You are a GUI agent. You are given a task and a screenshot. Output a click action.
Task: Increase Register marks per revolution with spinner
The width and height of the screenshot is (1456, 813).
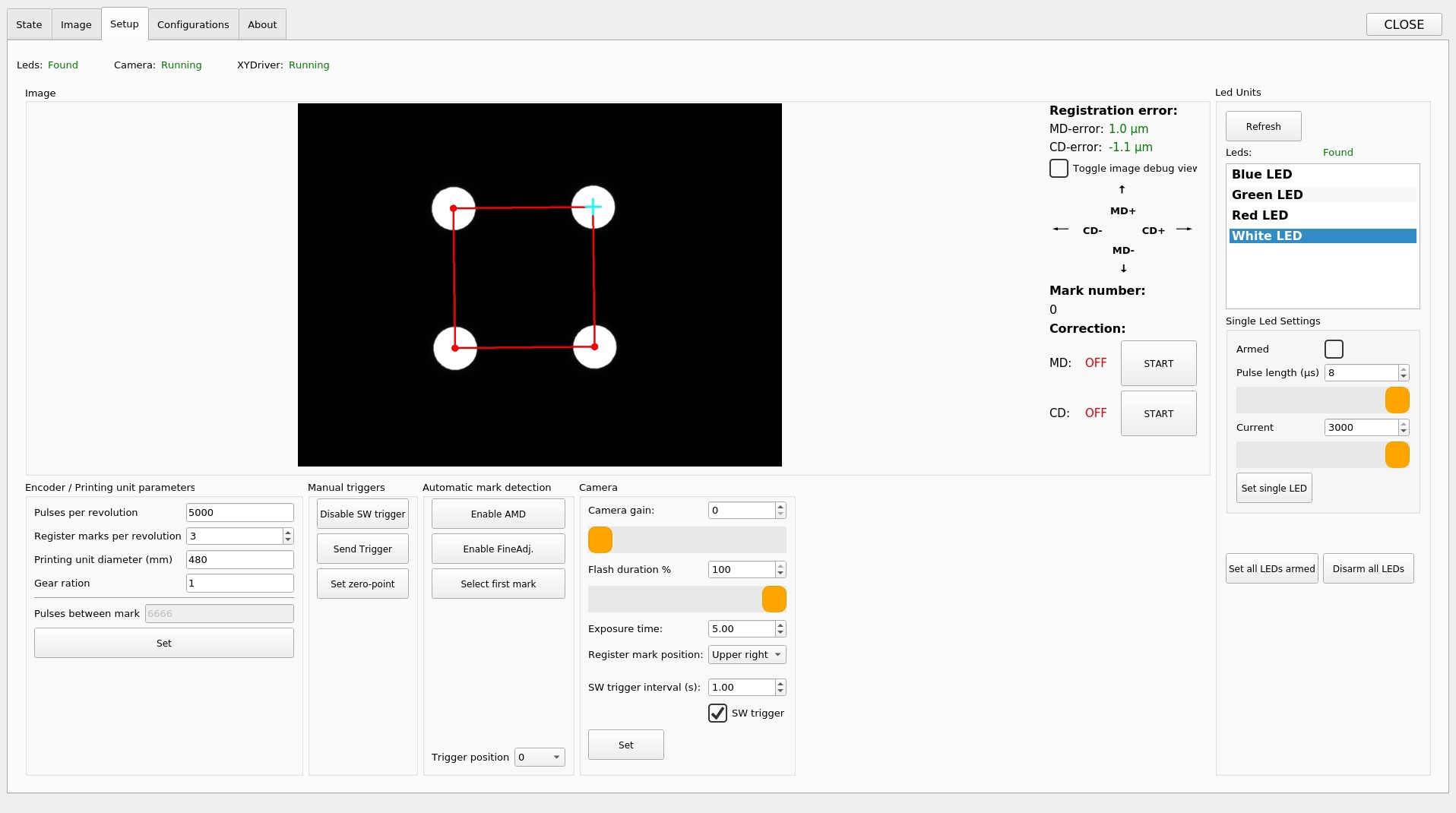coord(288,533)
